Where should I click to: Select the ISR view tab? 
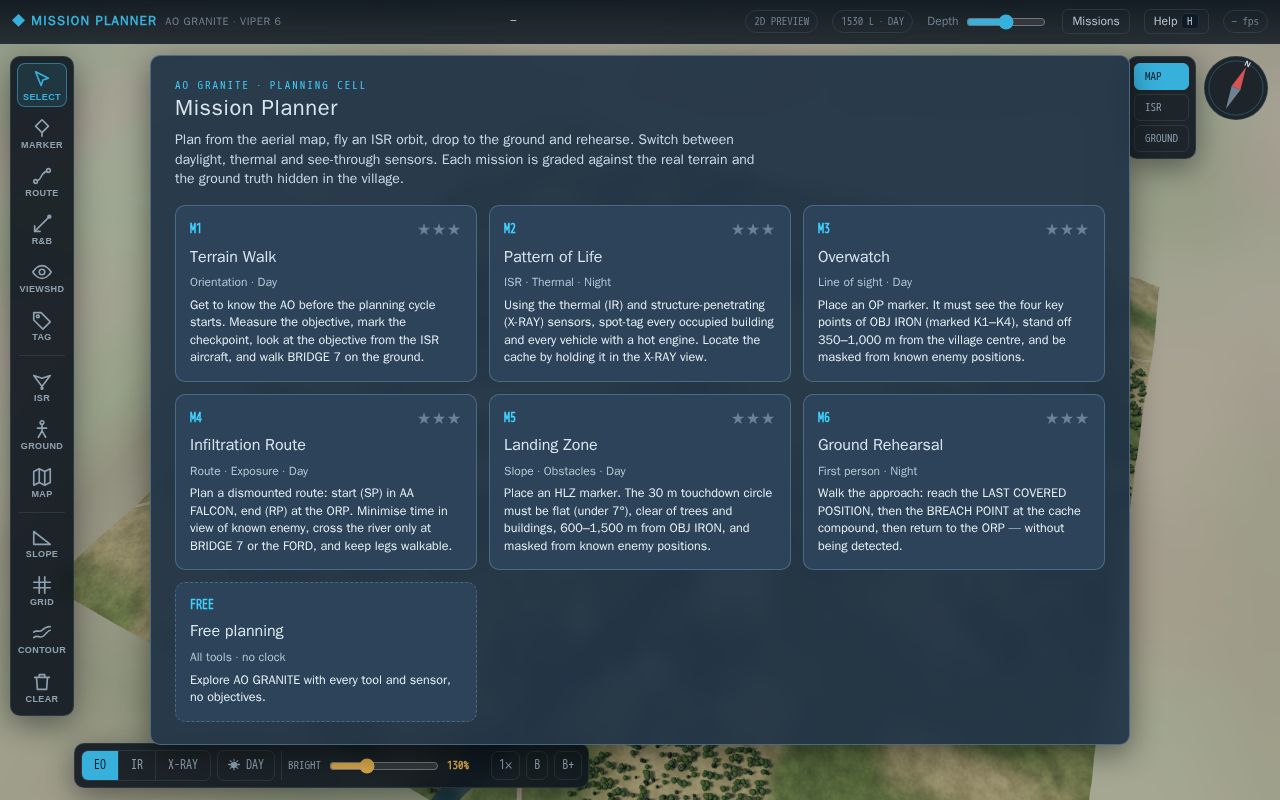point(1161,107)
